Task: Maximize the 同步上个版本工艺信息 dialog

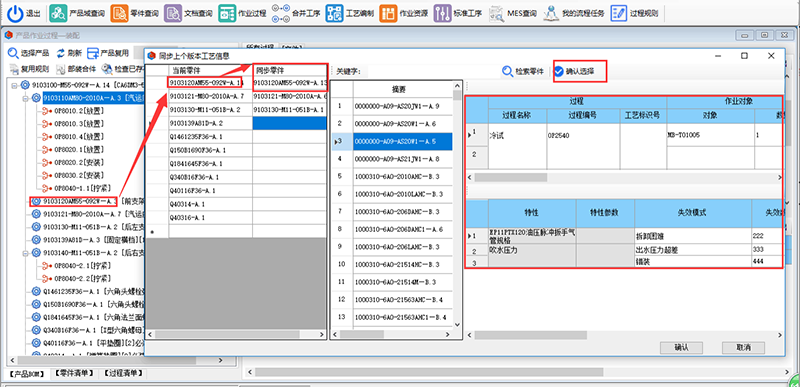Action: [x=744, y=55]
